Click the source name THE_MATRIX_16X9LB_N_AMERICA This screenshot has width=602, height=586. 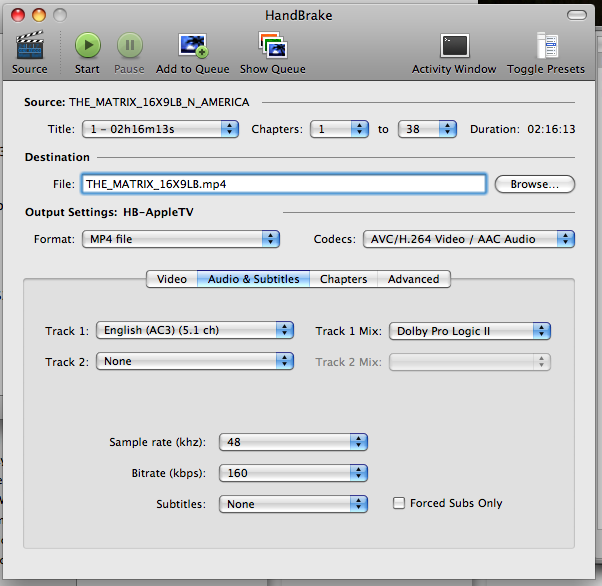(159, 102)
